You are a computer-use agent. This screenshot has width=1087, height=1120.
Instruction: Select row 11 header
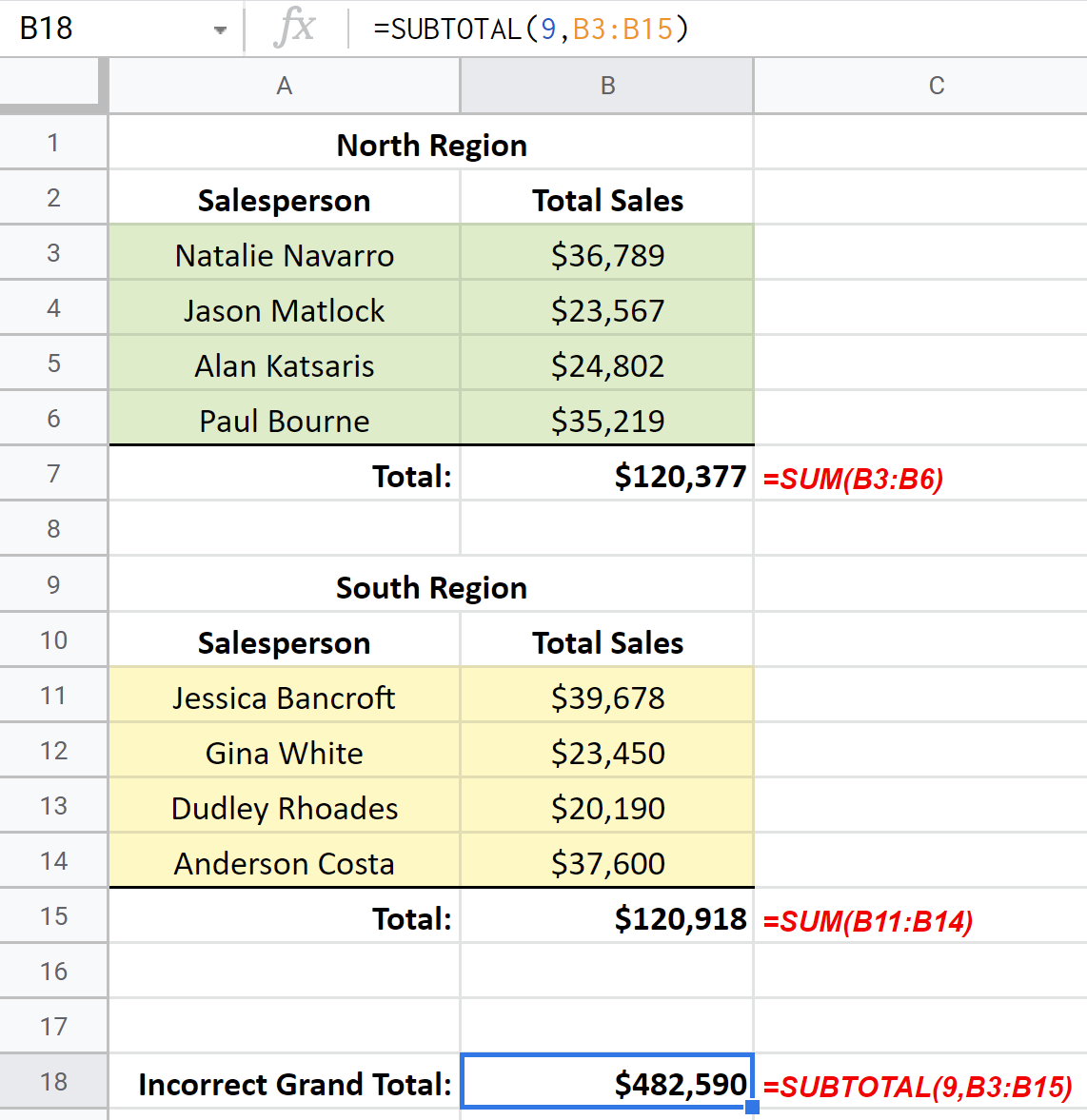point(53,695)
